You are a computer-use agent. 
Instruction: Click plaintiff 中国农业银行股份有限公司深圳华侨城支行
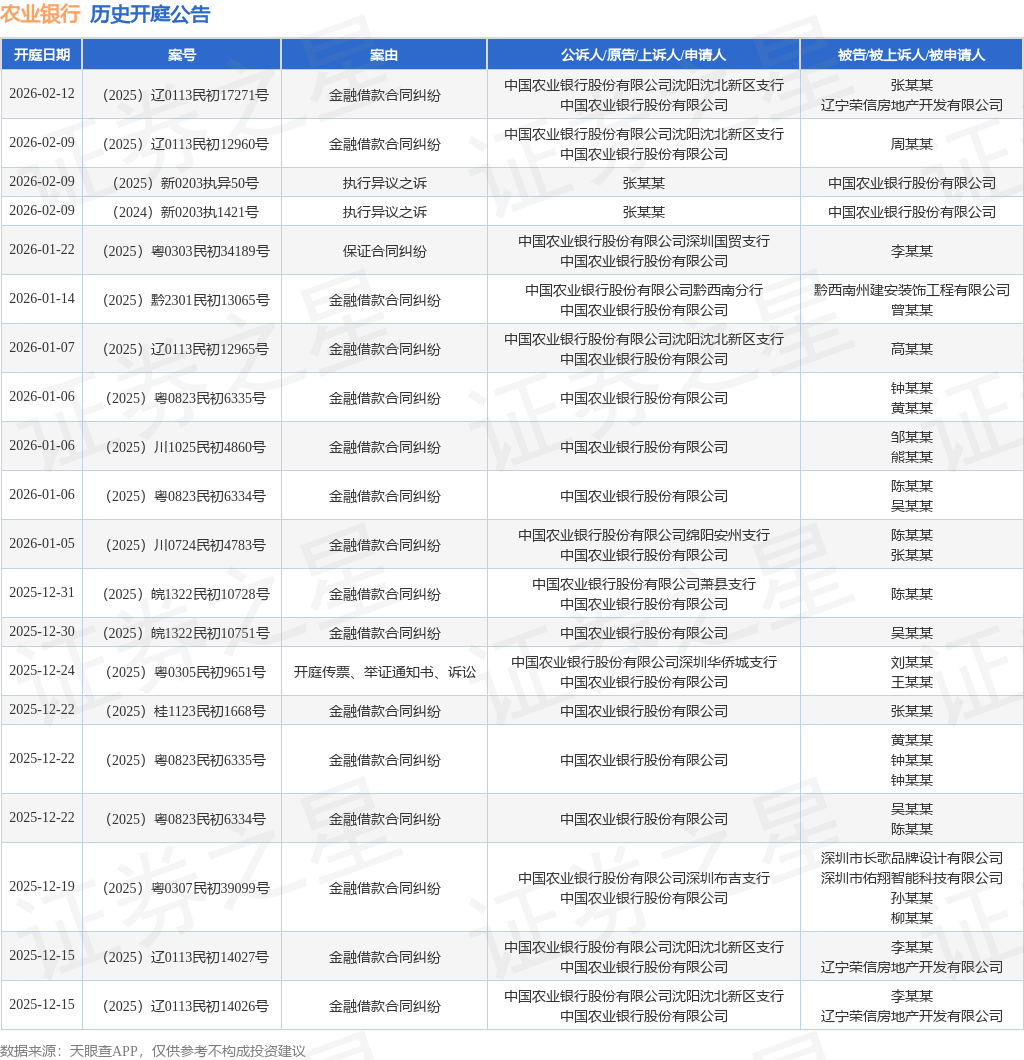[x=643, y=662]
